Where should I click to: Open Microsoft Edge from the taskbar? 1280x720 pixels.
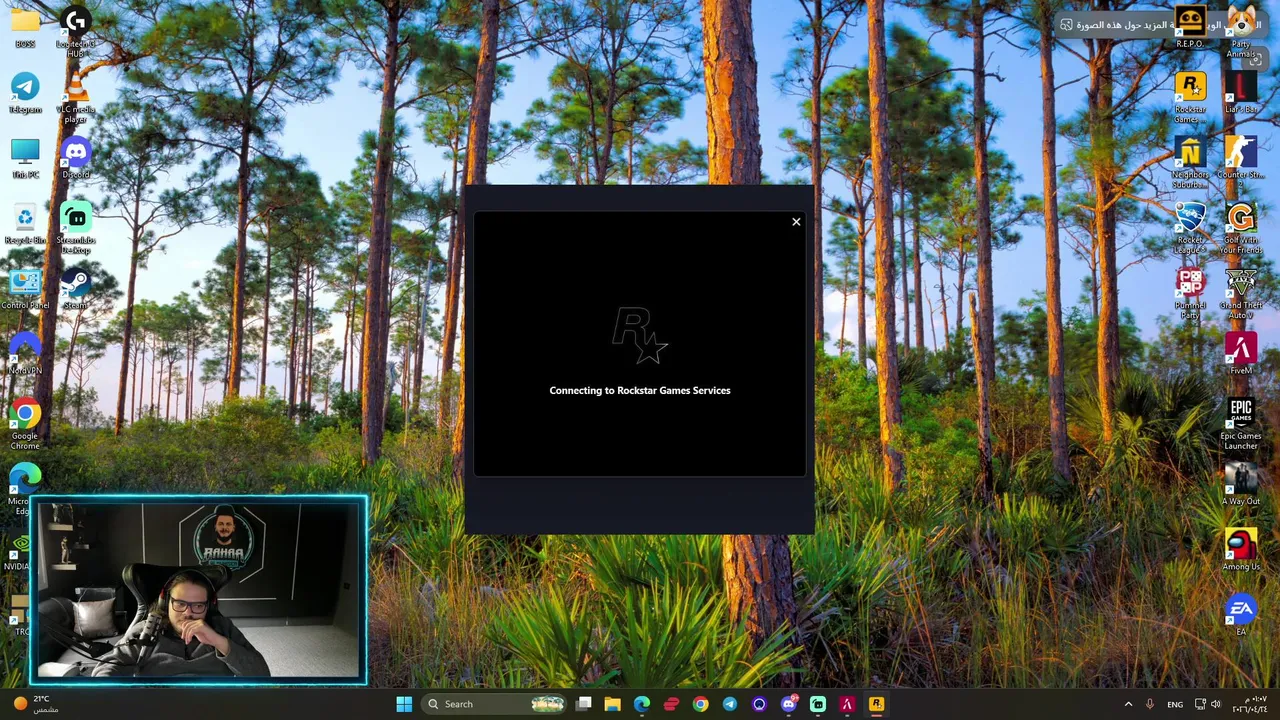(642, 704)
